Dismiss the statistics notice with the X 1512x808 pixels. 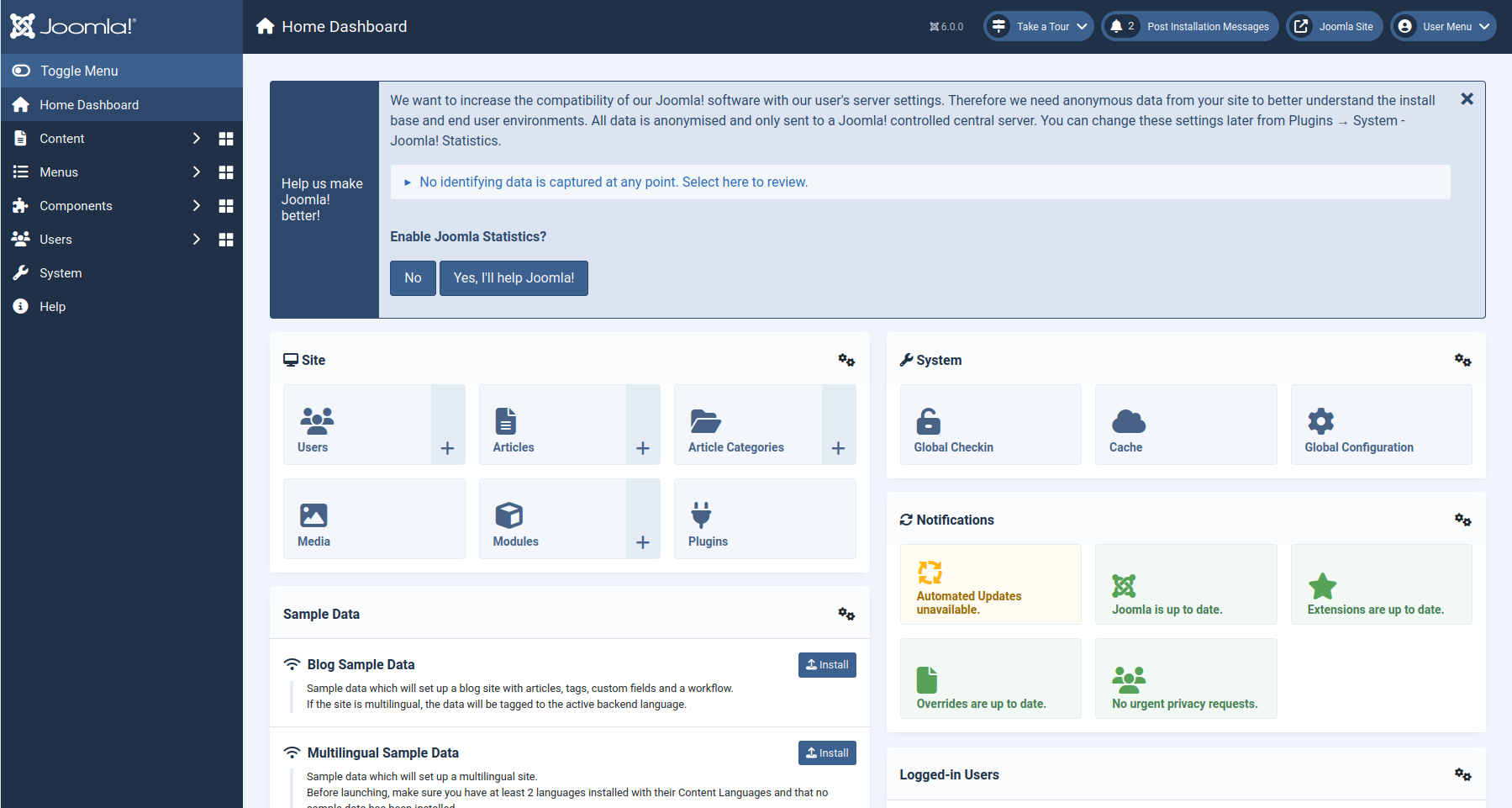point(1467,99)
